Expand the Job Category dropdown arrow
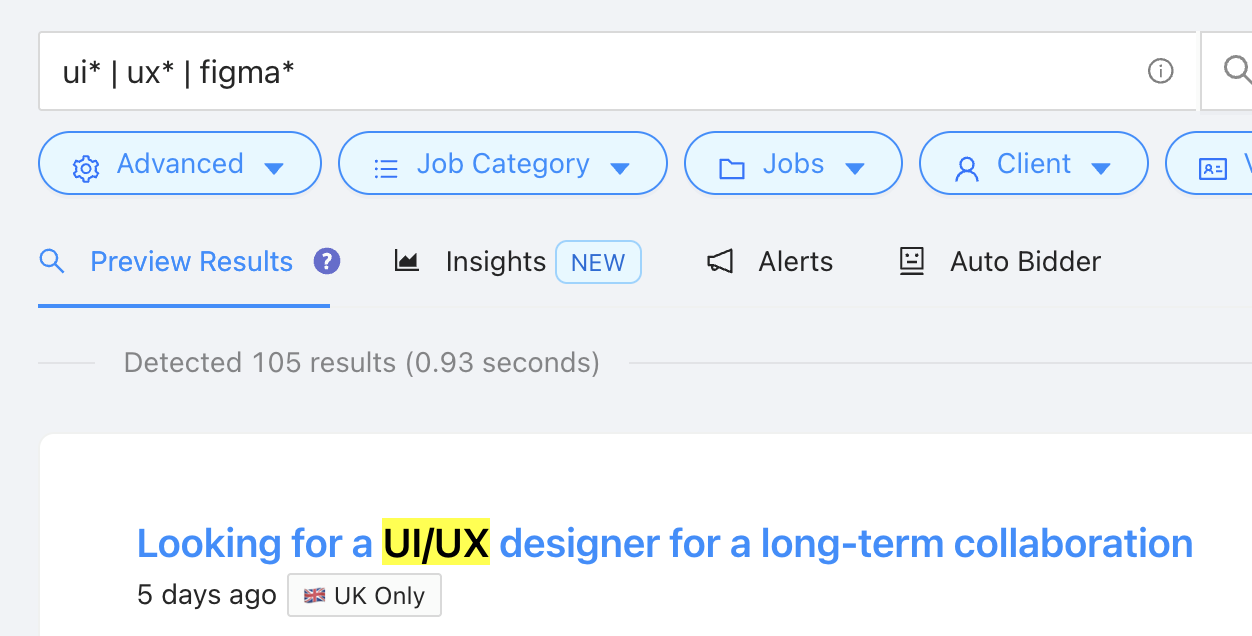The width and height of the screenshot is (1252, 636). (x=620, y=168)
